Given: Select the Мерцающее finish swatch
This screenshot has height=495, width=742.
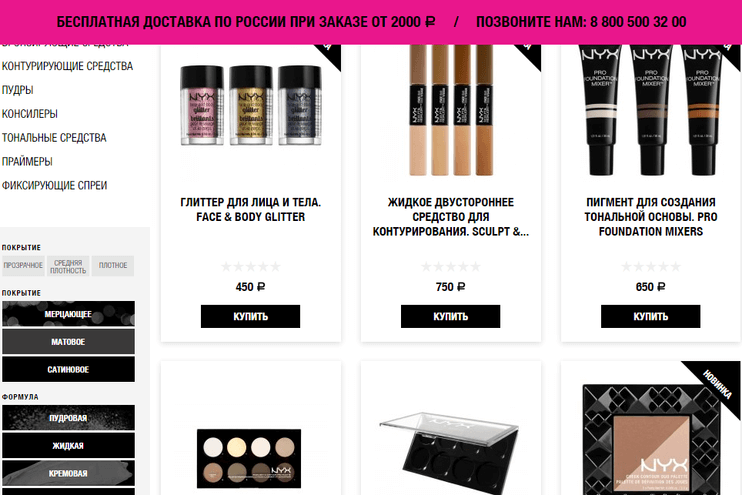Looking at the screenshot, I should coord(68,314).
